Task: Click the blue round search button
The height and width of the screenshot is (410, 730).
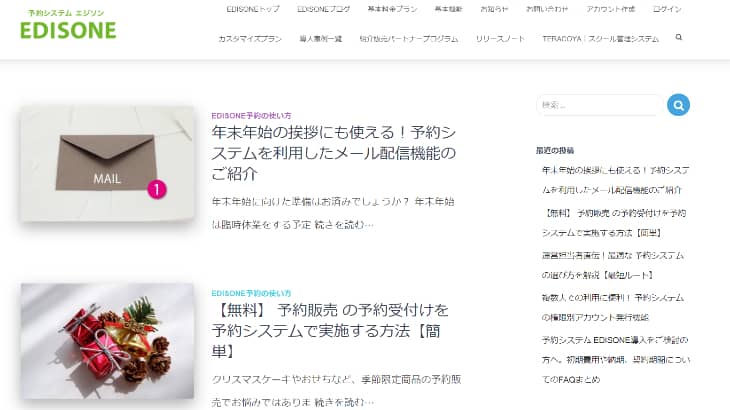Action: 678,105
